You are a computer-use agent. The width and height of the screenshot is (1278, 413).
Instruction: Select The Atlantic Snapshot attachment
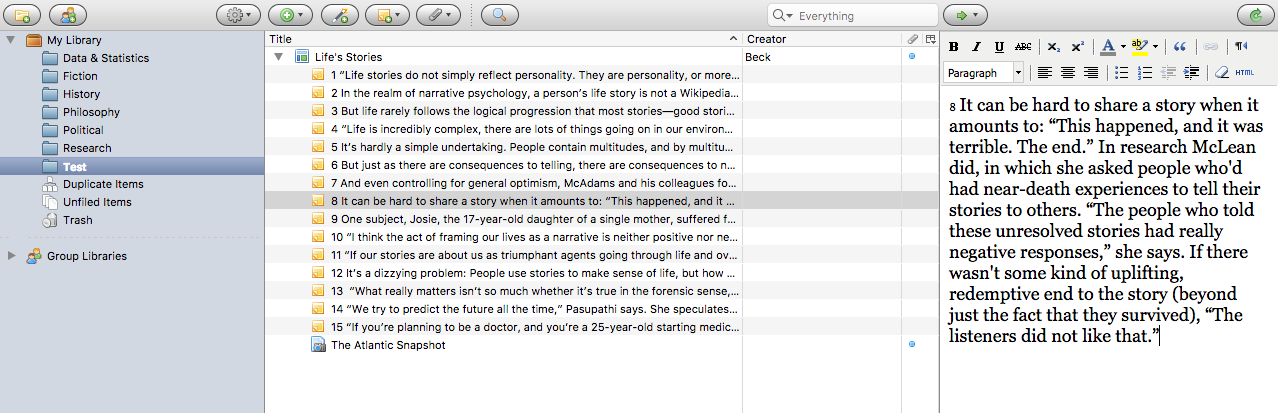click(388, 345)
